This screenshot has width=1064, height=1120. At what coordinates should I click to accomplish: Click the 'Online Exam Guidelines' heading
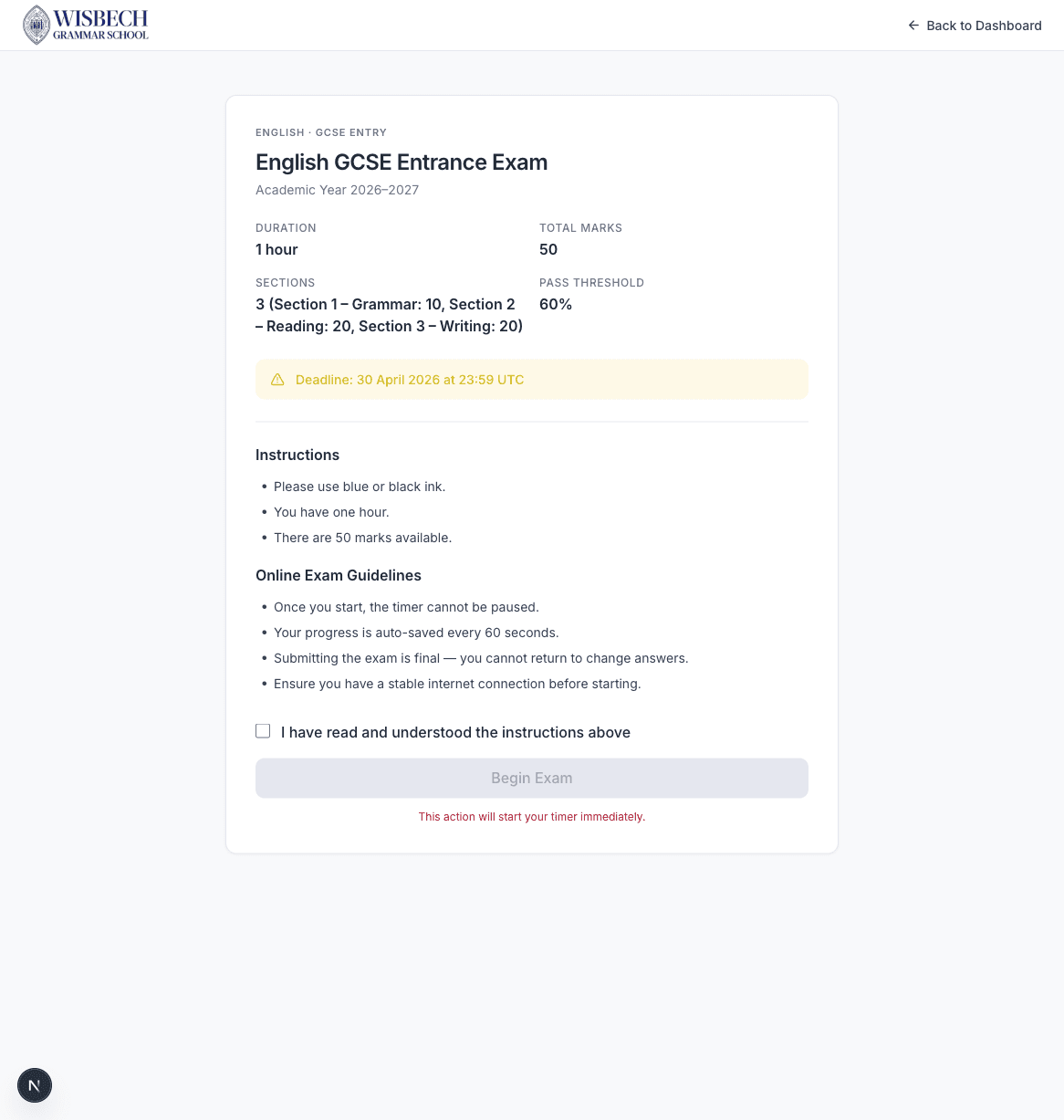click(339, 575)
